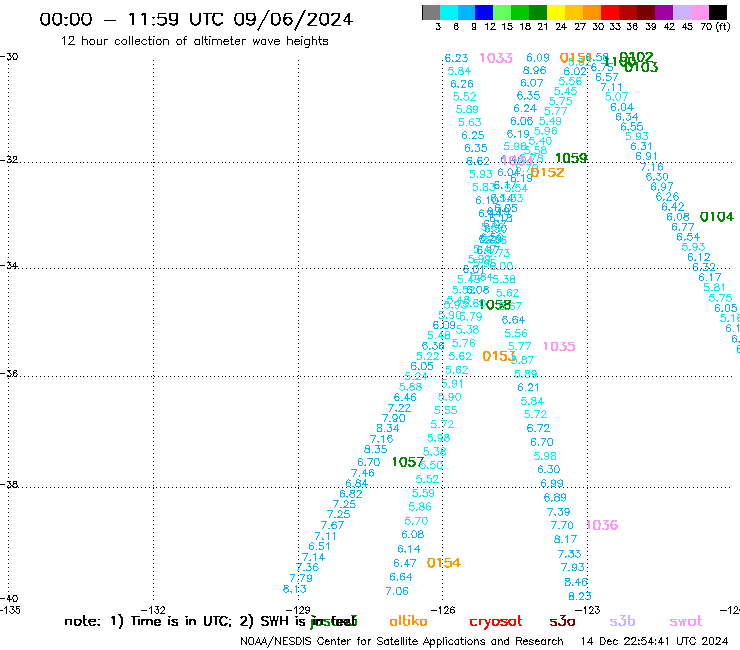Click the wave height value "5.07"
The image size is (740, 650).
(616, 97)
